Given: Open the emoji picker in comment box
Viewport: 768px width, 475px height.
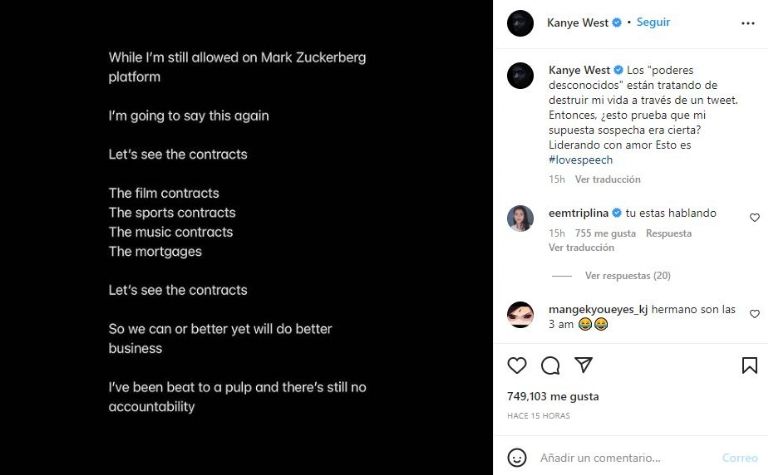Looking at the screenshot, I should click(517, 457).
